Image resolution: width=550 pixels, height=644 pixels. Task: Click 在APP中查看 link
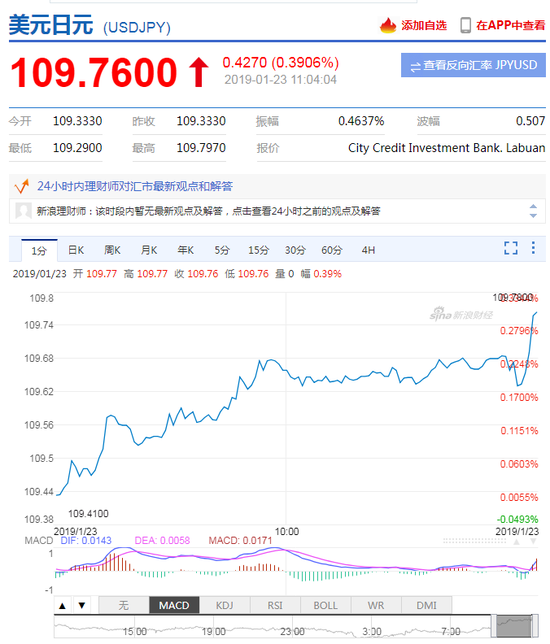click(511, 25)
